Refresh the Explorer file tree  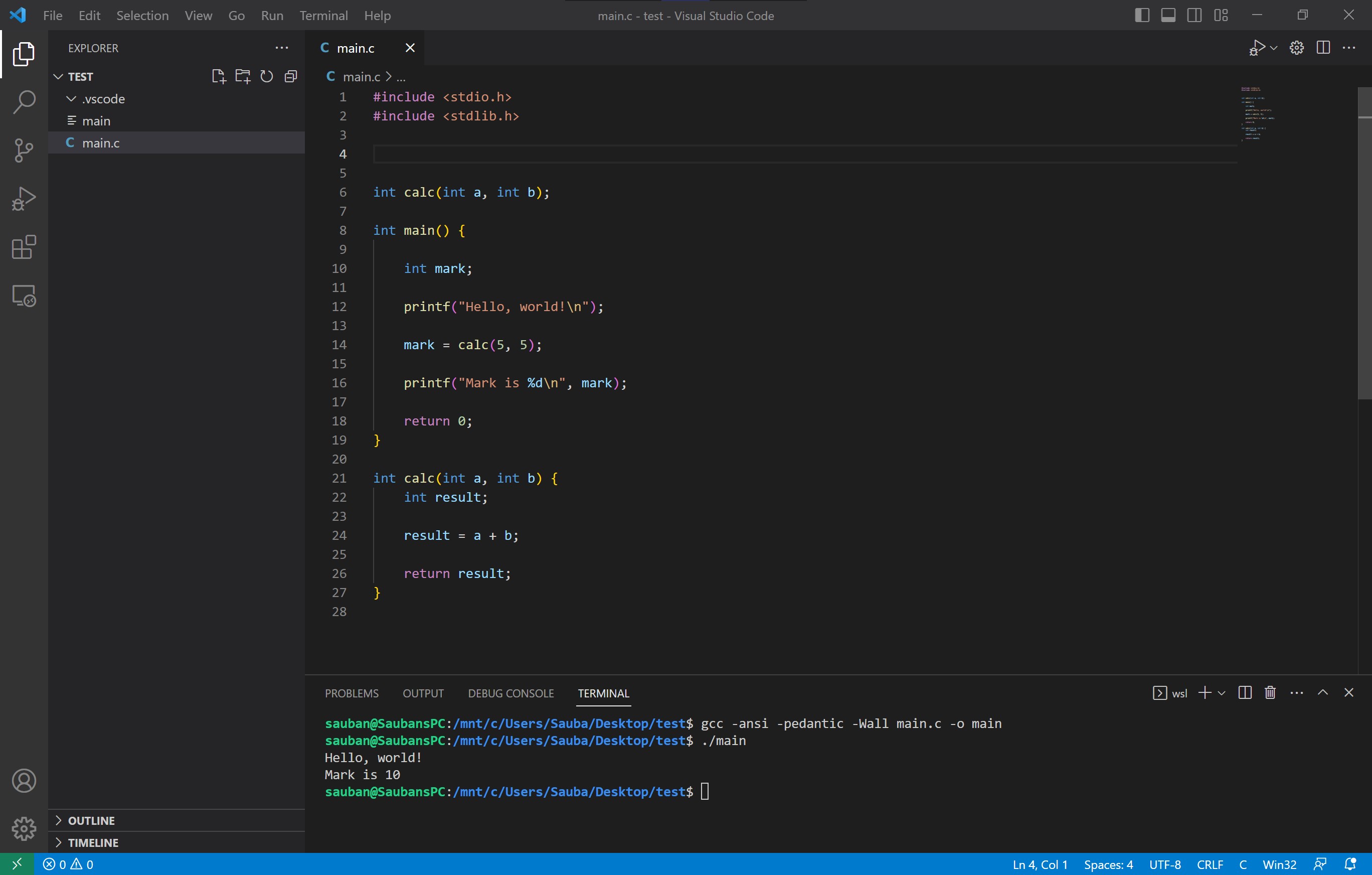(x=267, y=76)
